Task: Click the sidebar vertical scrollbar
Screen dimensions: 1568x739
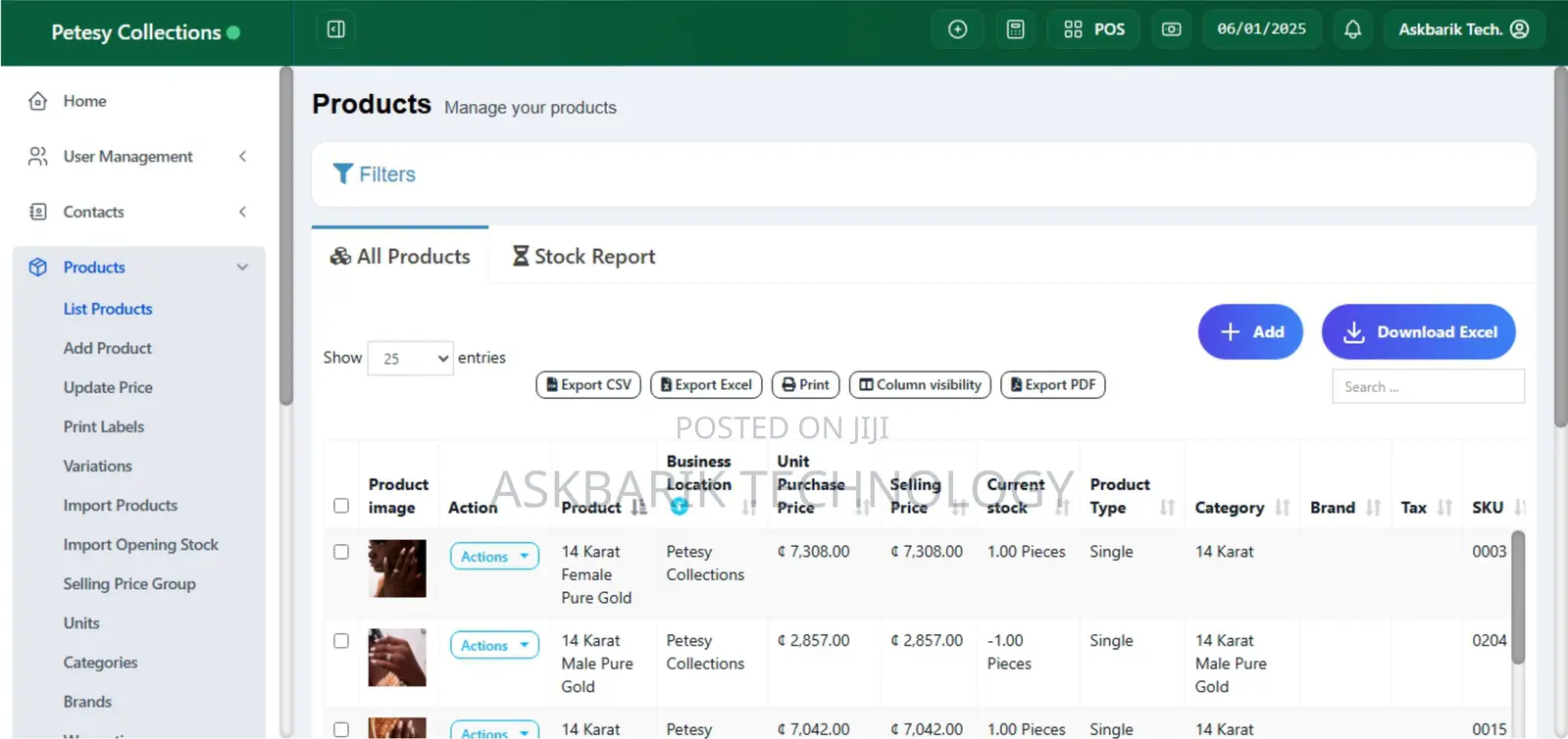Action: [286, 236]
